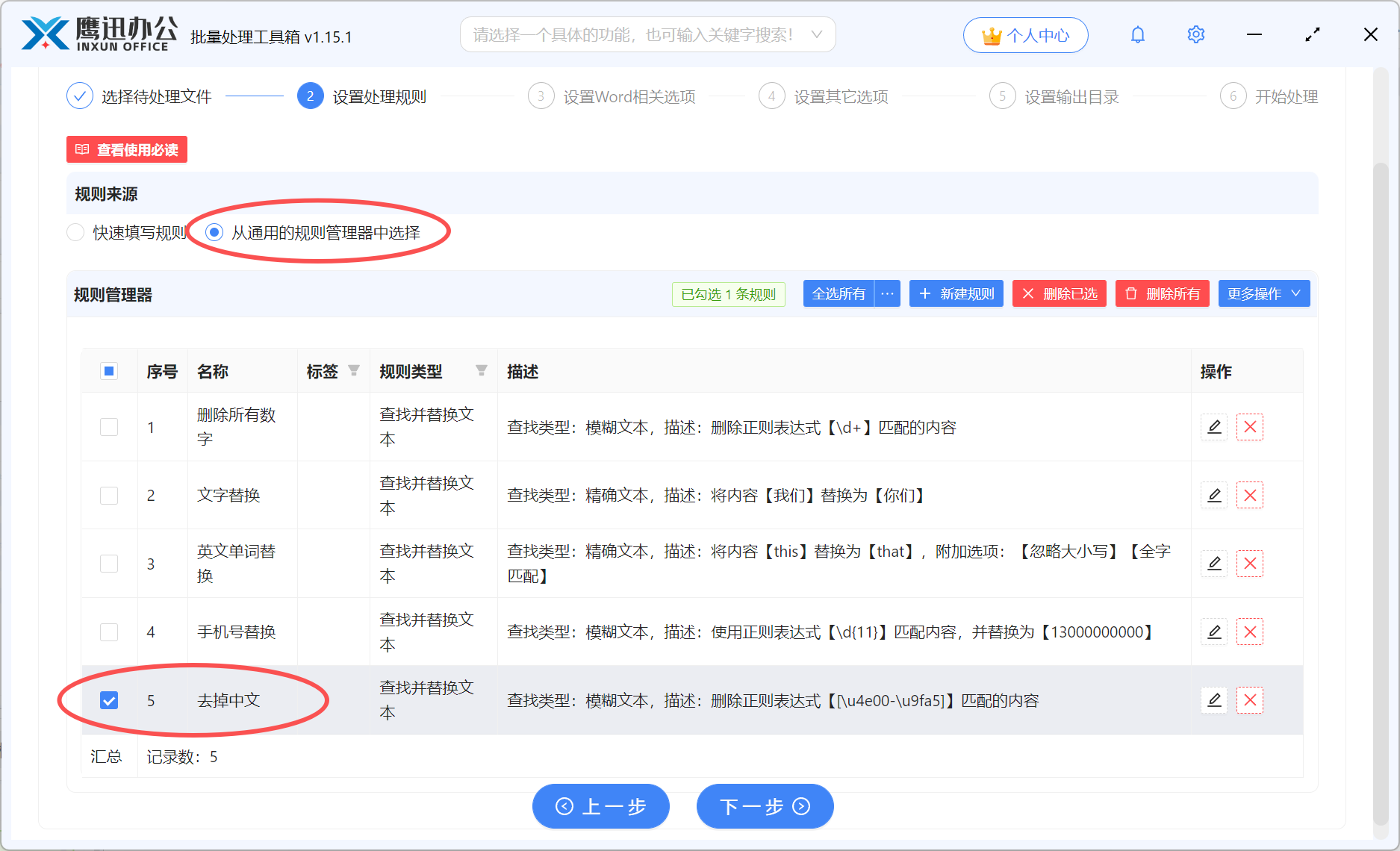Click the 删除所有 button
This screenshot has height=851, width=1400.
coord(1163,294)
